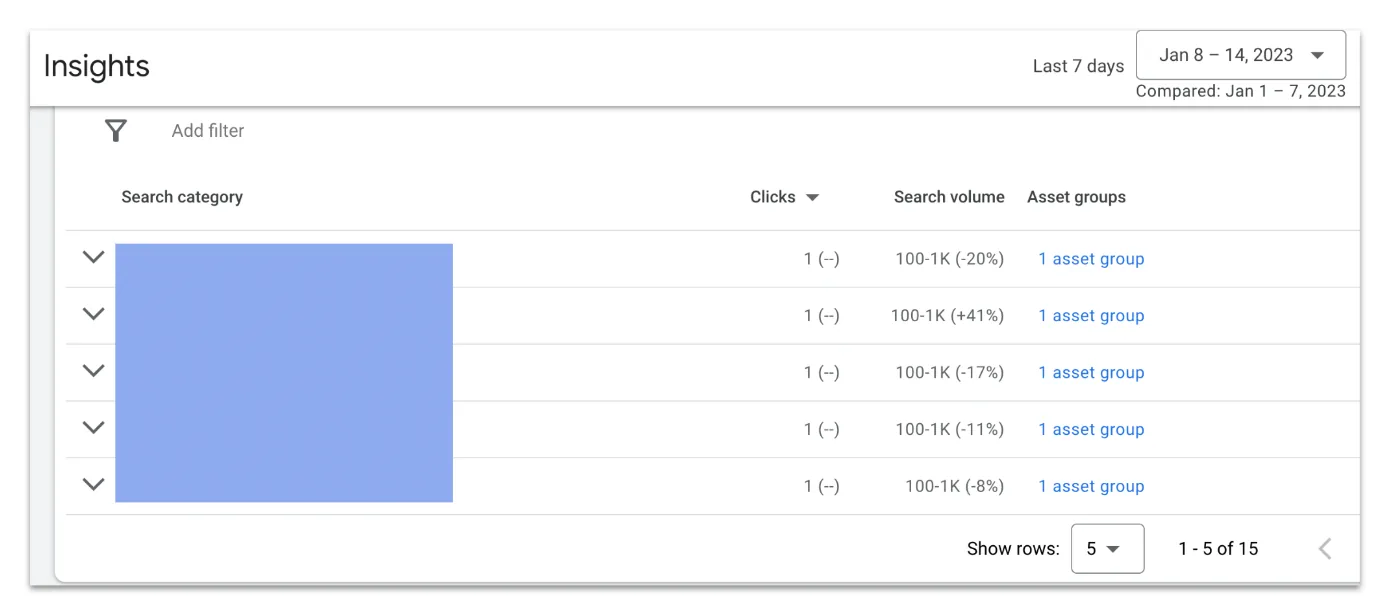Expand the third search category row
Screen dimensions: 1388x612
(x=93, y=371)
